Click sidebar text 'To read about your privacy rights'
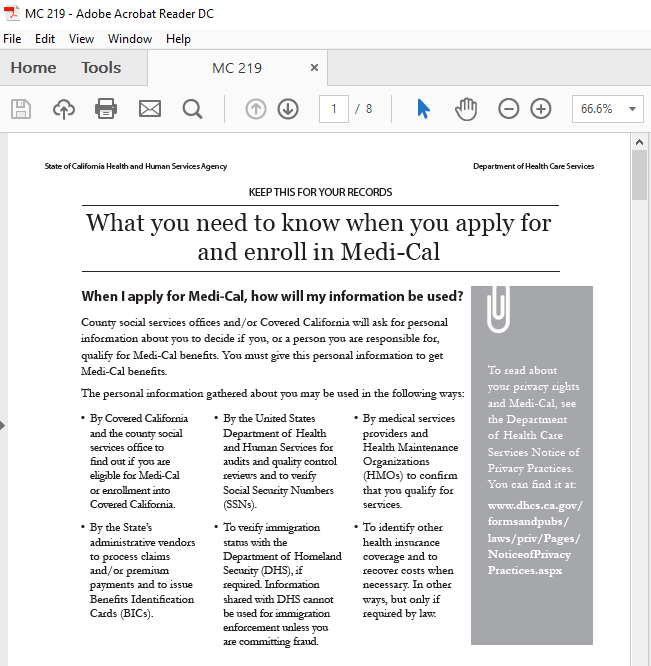 [x=533, y=427]
